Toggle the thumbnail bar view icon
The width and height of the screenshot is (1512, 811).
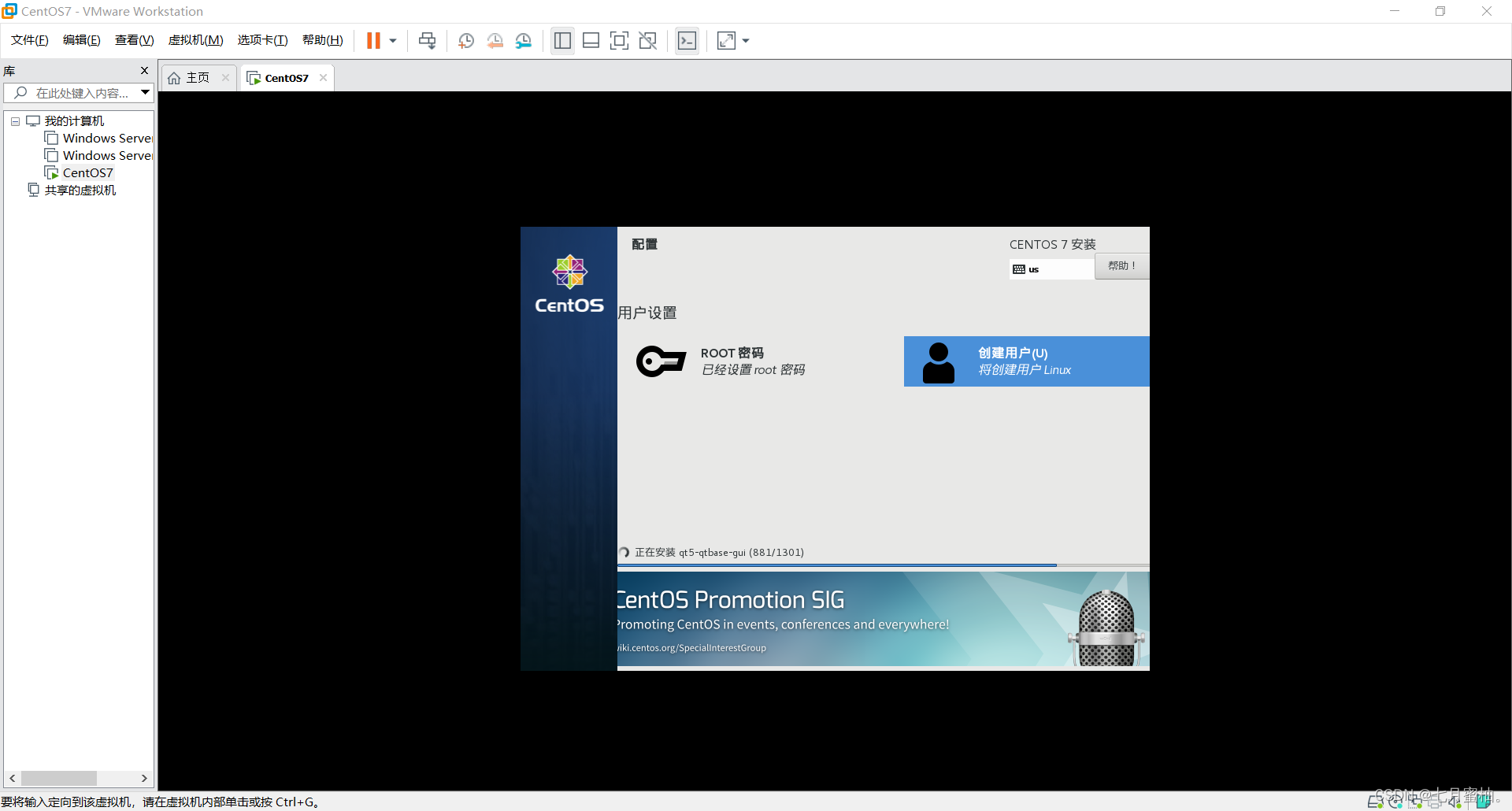591,40
